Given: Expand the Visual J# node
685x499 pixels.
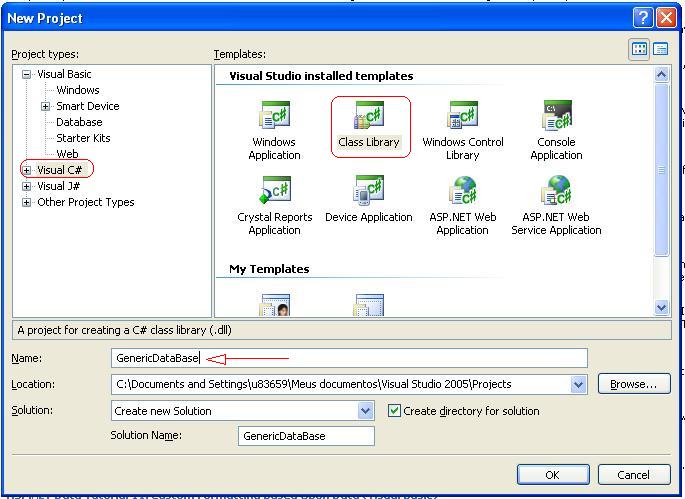Looking at the screenshot, I should coord(27,186).
